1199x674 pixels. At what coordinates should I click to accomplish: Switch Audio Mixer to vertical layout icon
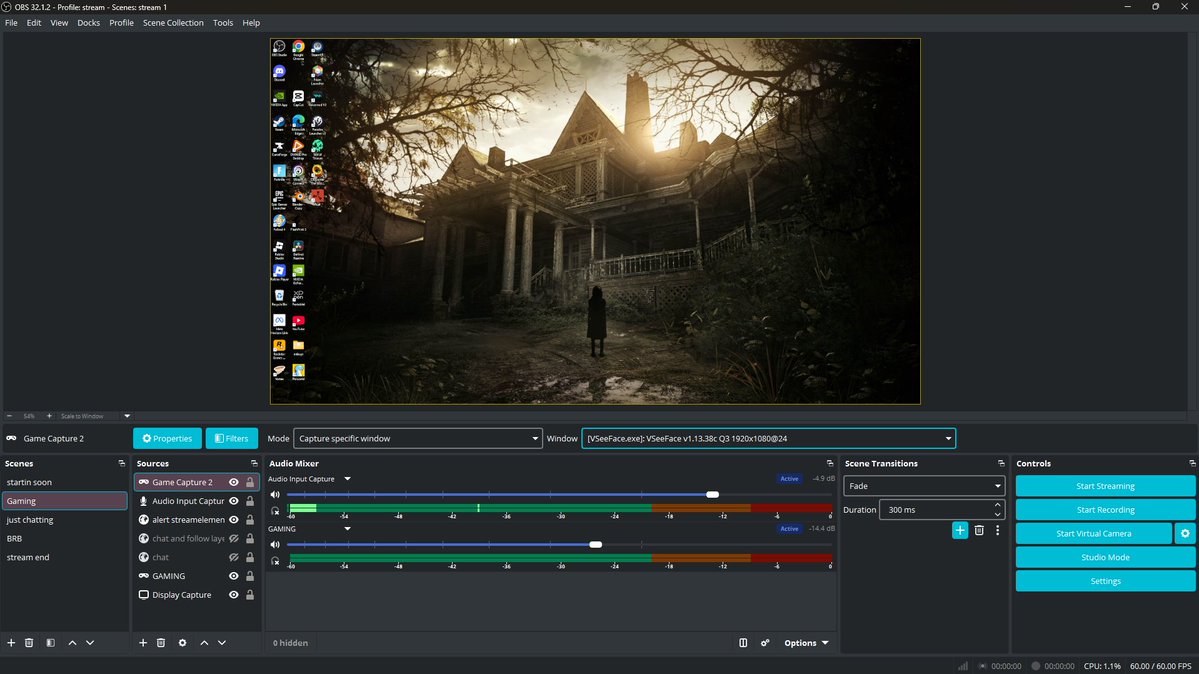(743, 643)
